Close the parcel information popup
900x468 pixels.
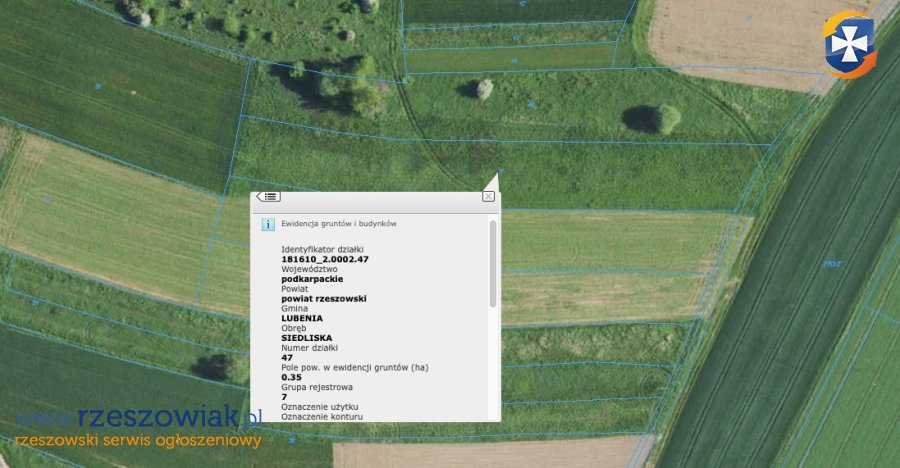(488, 197)
